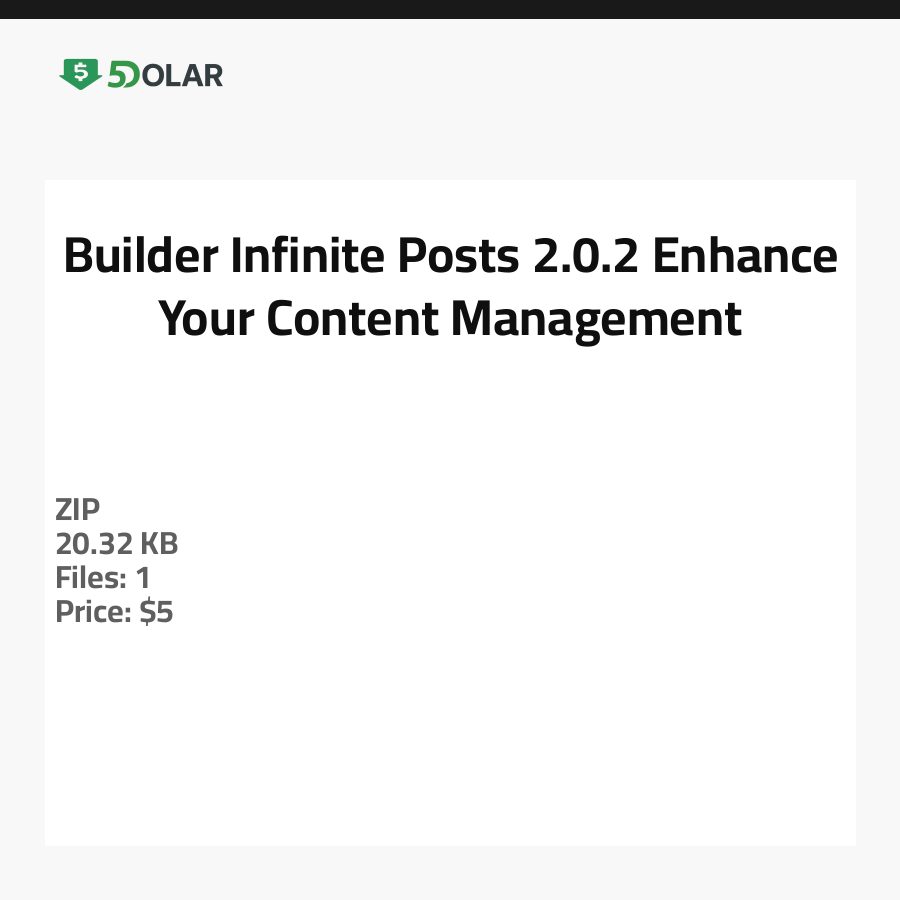Select the word "Content" in the heading
Image resolution: width=900 pixels, height=900 pixels.
coord(353,319)
